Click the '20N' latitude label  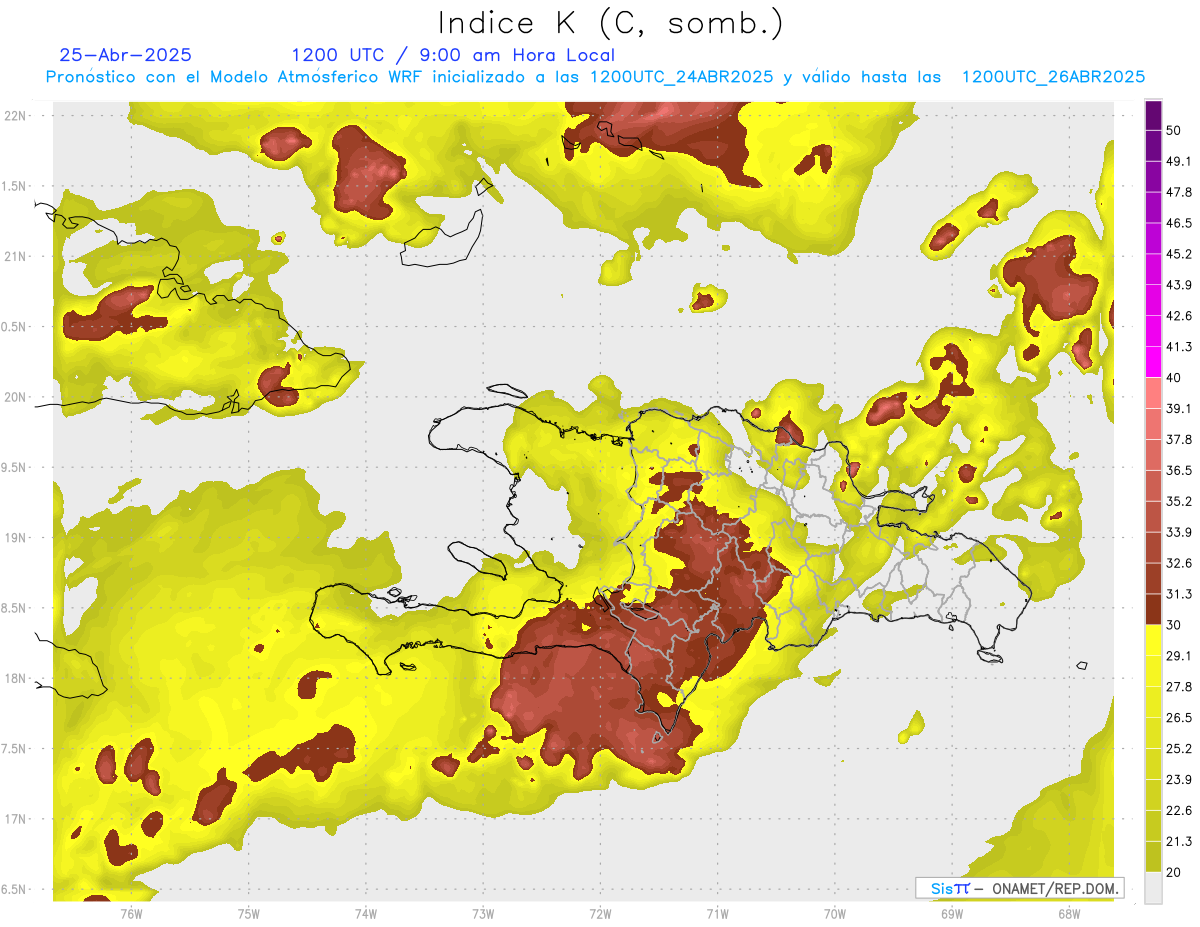(x=15, y=397)
